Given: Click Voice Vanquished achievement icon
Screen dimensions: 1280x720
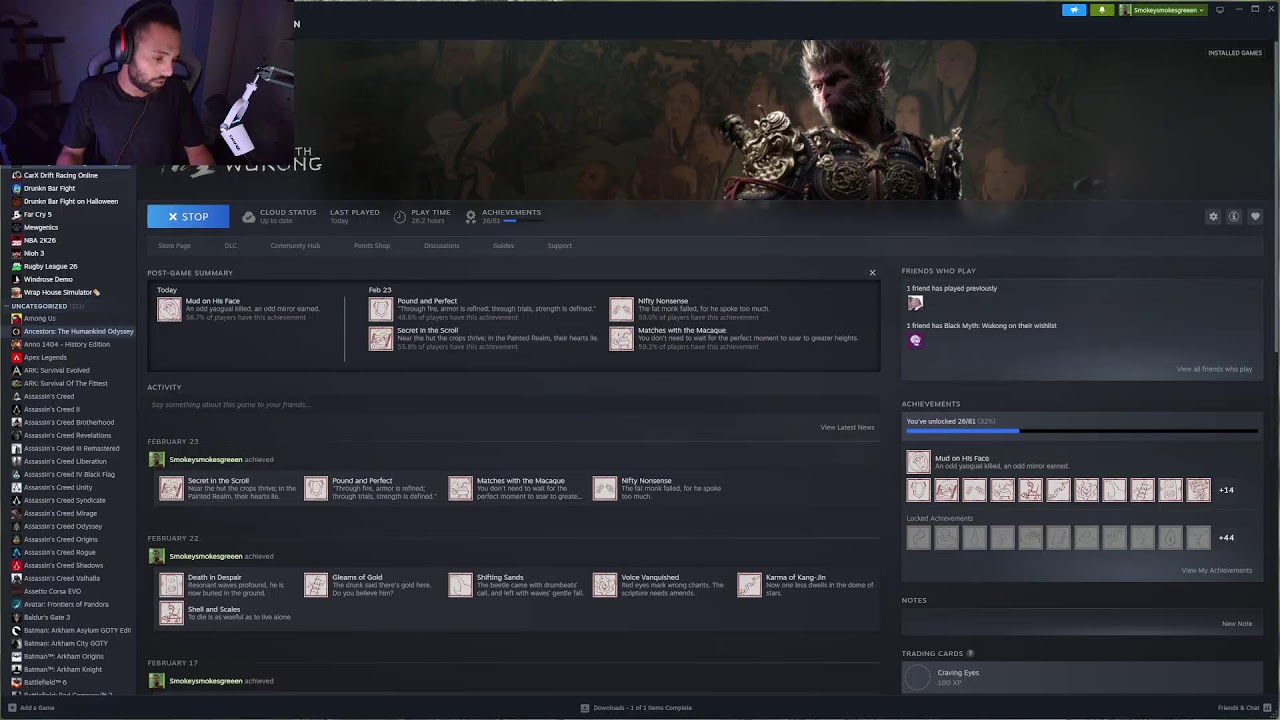Looking at the screenshot, I should 604,584.
